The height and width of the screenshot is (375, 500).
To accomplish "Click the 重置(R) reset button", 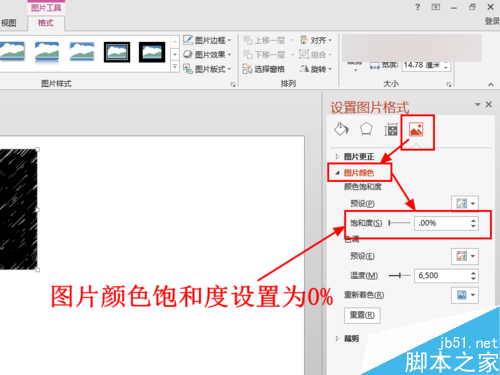I will click(x=362, y=315).
